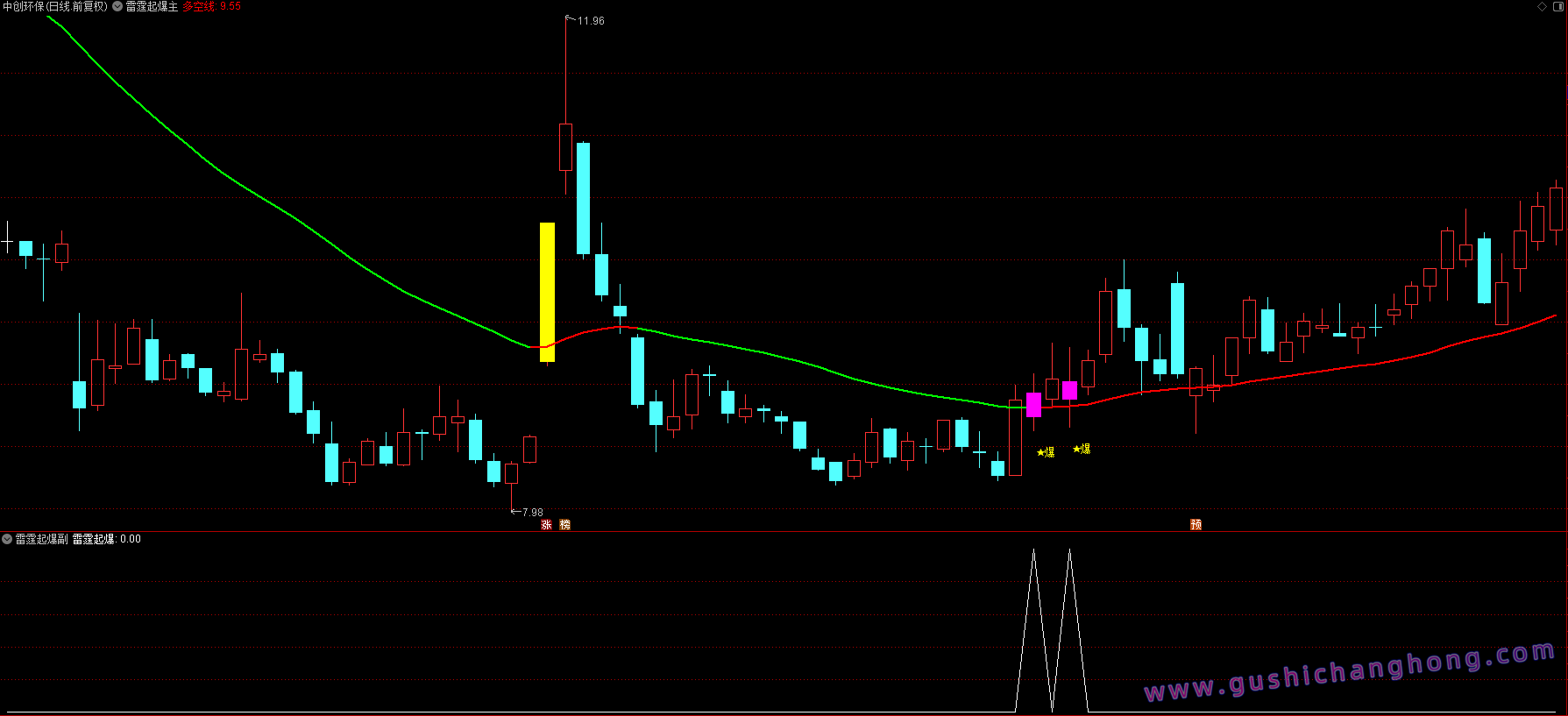
Task: Expand the 雷霆起爆副 sub-indicator dropdown arrow
Action: coord(7,539)
